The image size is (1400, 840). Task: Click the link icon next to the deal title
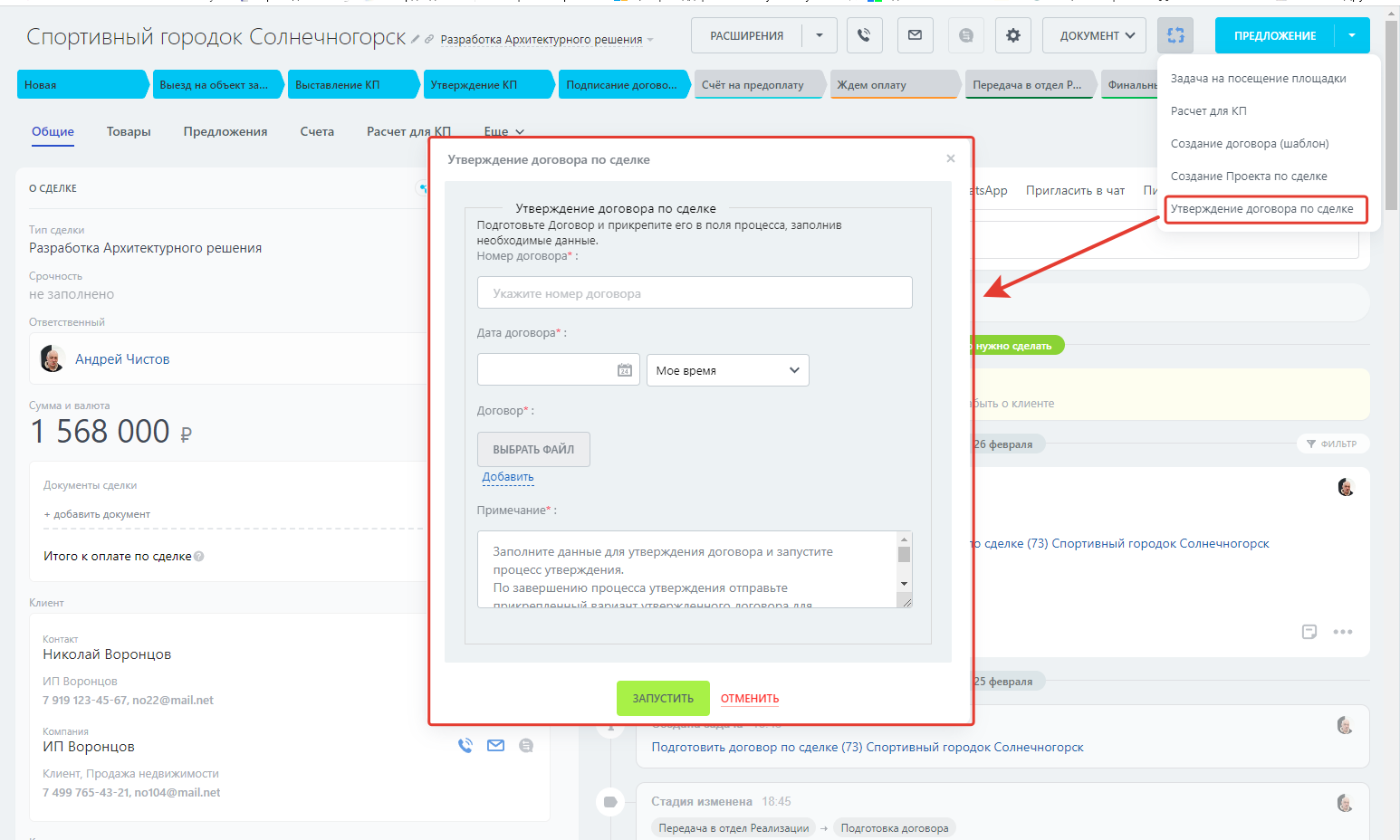click(x=429, y=39)
